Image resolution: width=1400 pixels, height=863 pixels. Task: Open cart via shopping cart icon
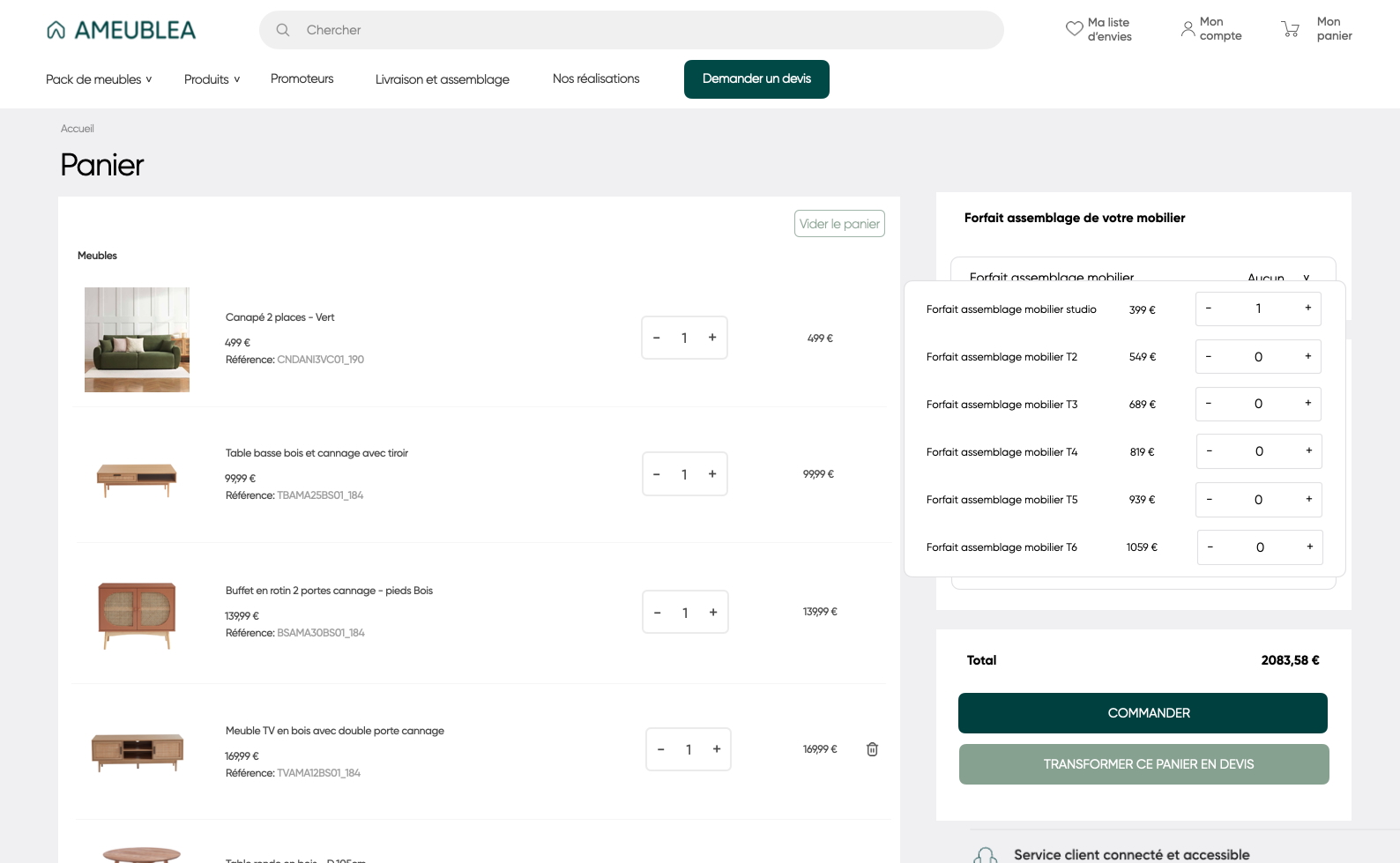coord(1290,29)
